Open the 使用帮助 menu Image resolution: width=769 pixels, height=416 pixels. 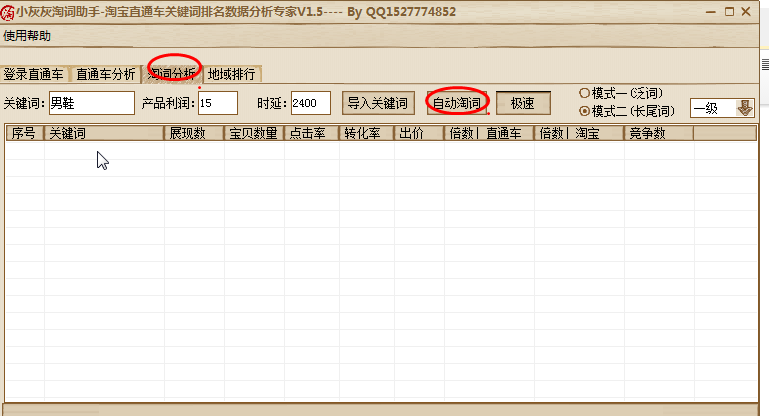[x=27, y=36]
